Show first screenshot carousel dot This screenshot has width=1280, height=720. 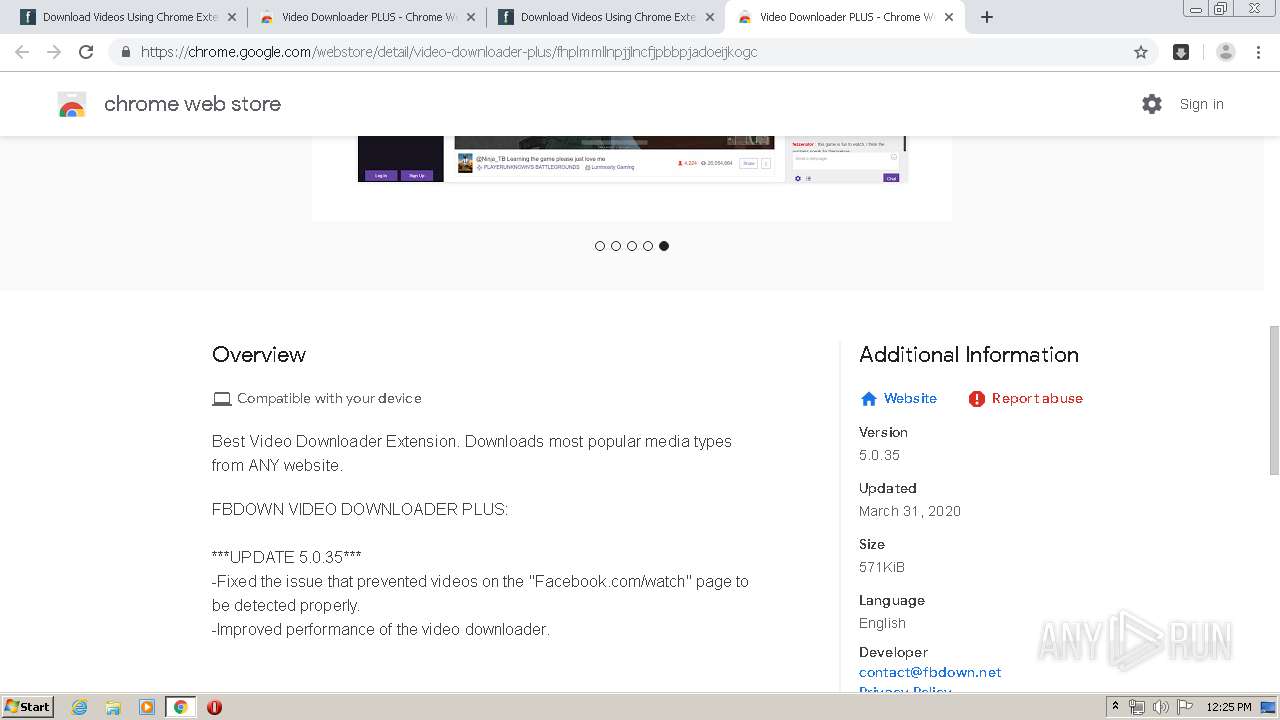[600, 246]
